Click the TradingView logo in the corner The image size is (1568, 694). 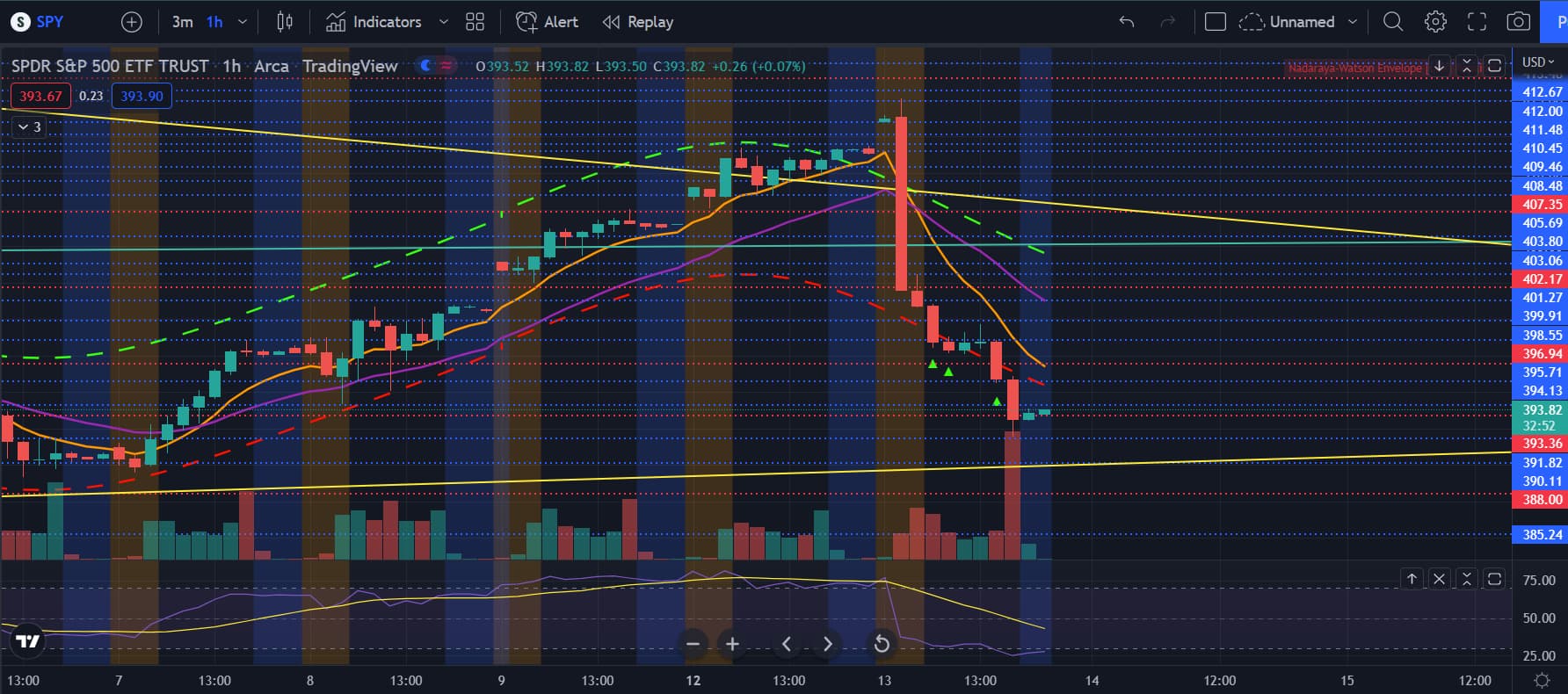(x=28, y=641)
